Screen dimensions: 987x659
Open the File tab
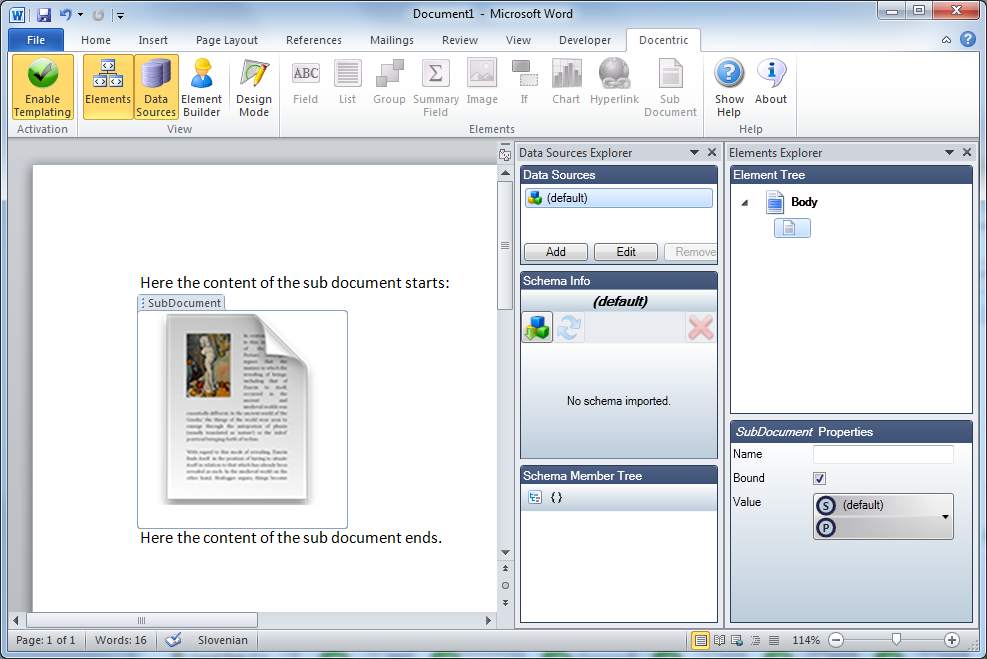[36, 40]
